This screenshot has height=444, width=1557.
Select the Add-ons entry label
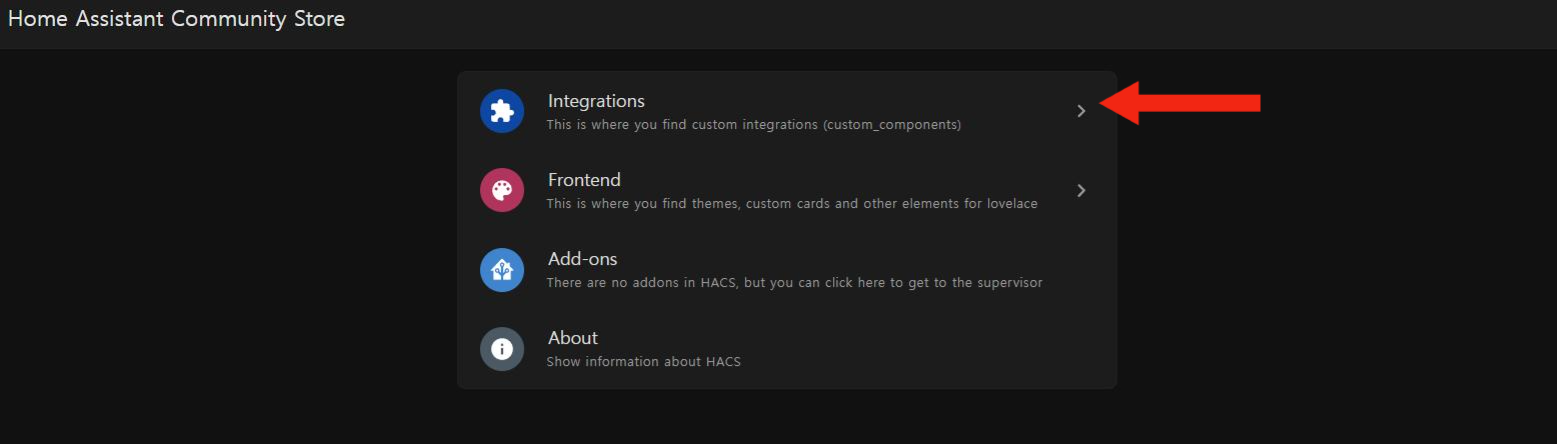[582, 259]
